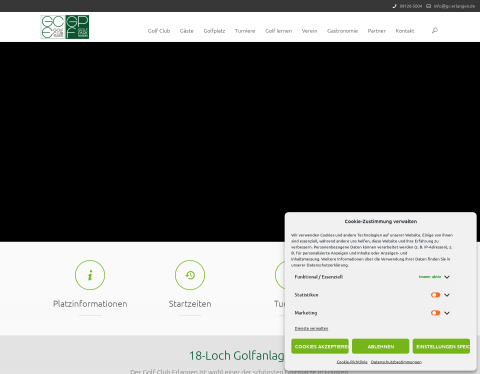Click the Einstellungen speichern button
480x374 pixels.
click(441, 346)
